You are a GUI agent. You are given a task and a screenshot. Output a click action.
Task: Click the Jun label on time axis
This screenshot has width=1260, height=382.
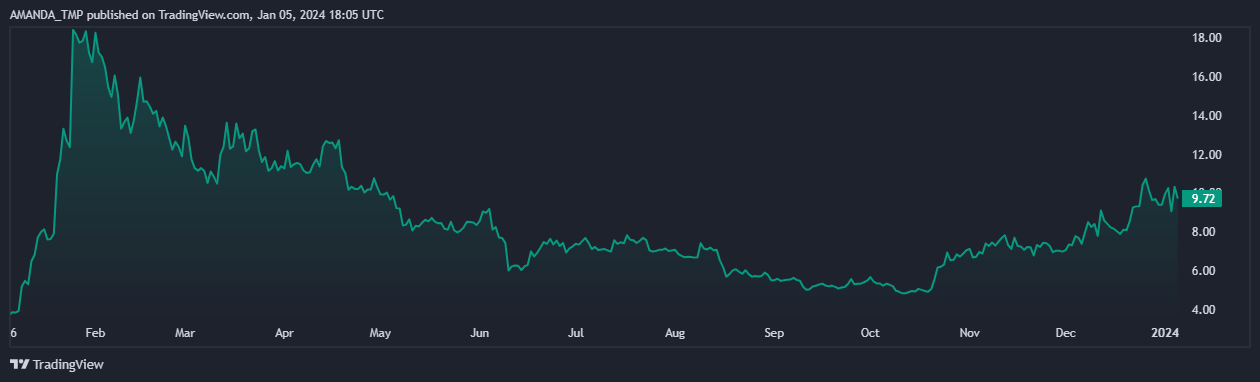pos(480,333)
